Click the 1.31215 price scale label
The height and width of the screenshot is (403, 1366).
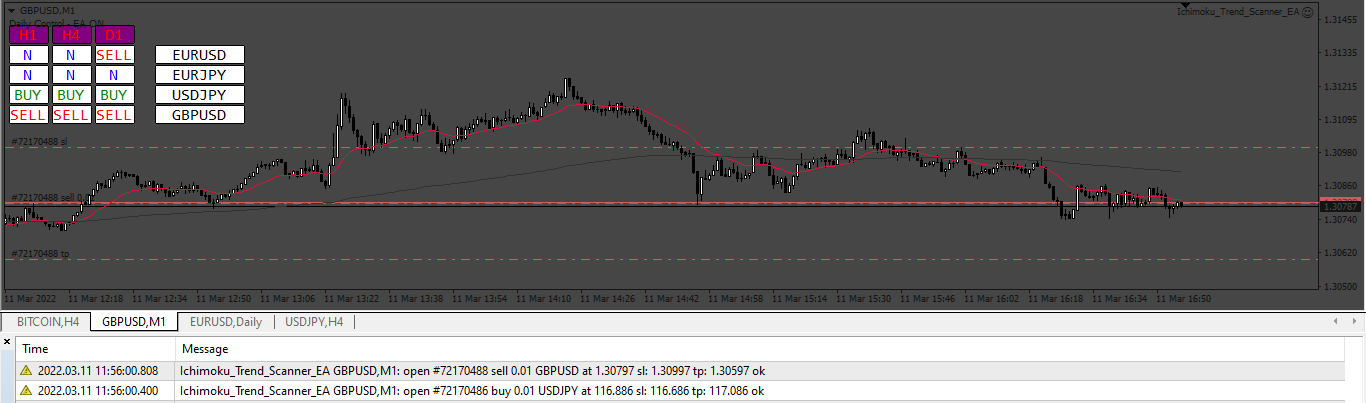pyautogui.click(x=1340, y=87)
